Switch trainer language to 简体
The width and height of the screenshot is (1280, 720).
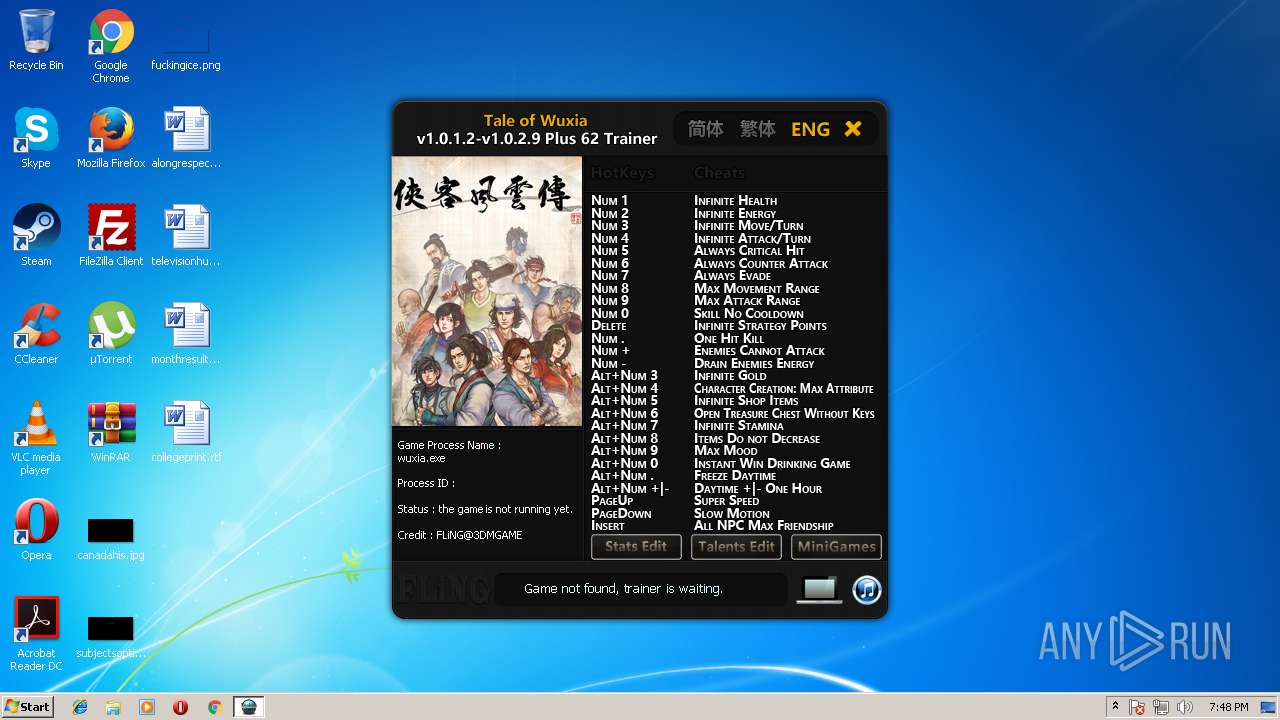705,129
